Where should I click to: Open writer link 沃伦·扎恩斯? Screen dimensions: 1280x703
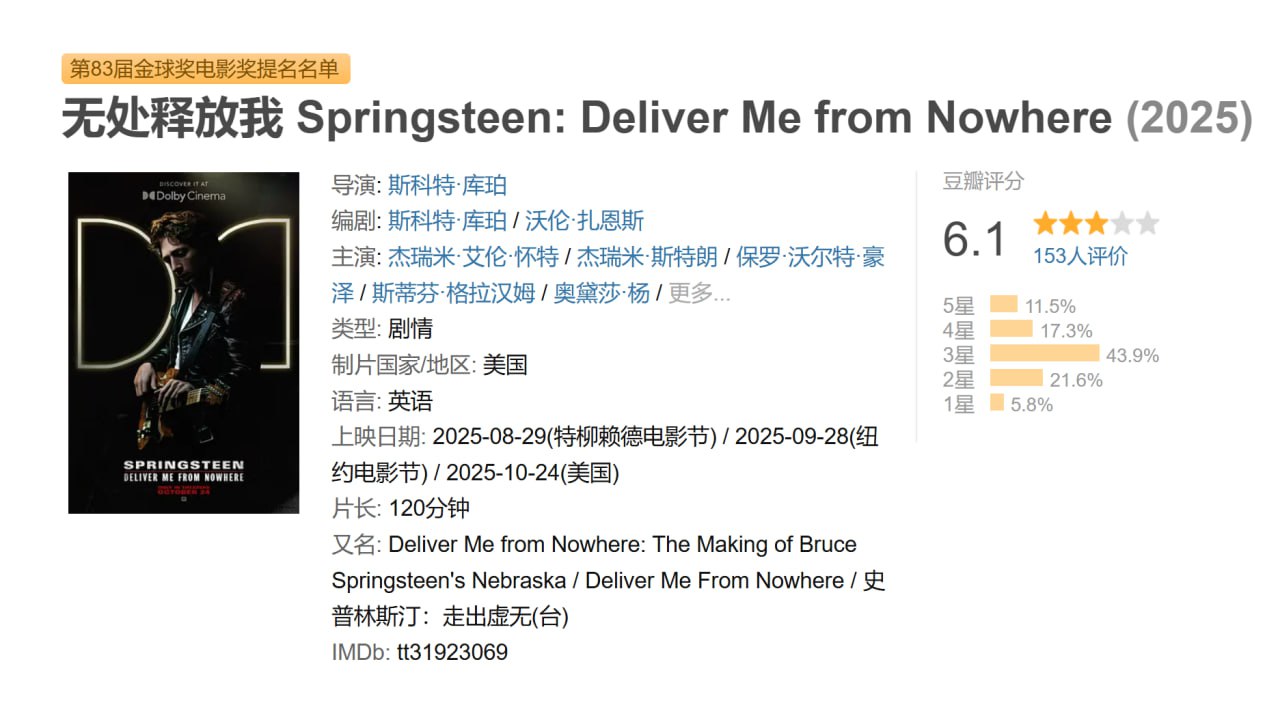[584, 221]
